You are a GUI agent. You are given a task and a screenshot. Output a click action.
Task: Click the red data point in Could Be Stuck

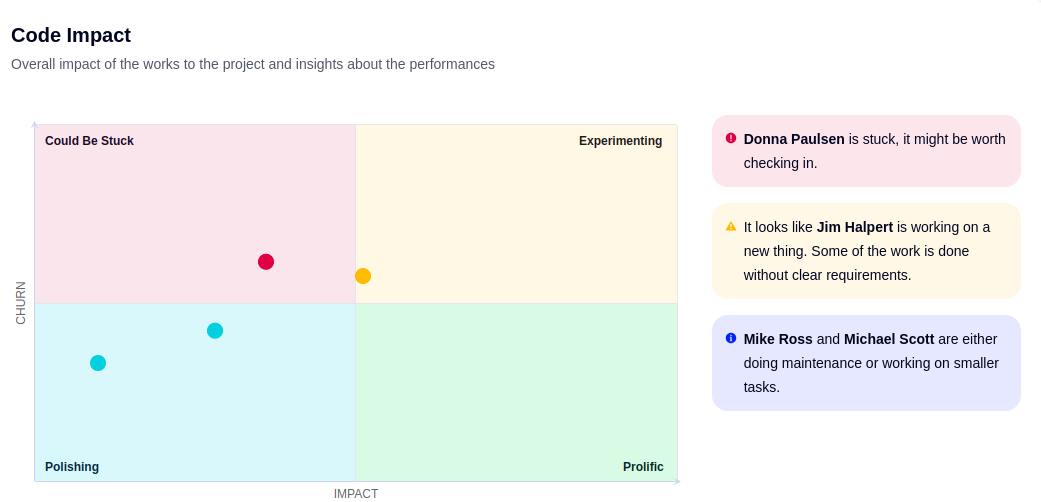coord(266,262)
